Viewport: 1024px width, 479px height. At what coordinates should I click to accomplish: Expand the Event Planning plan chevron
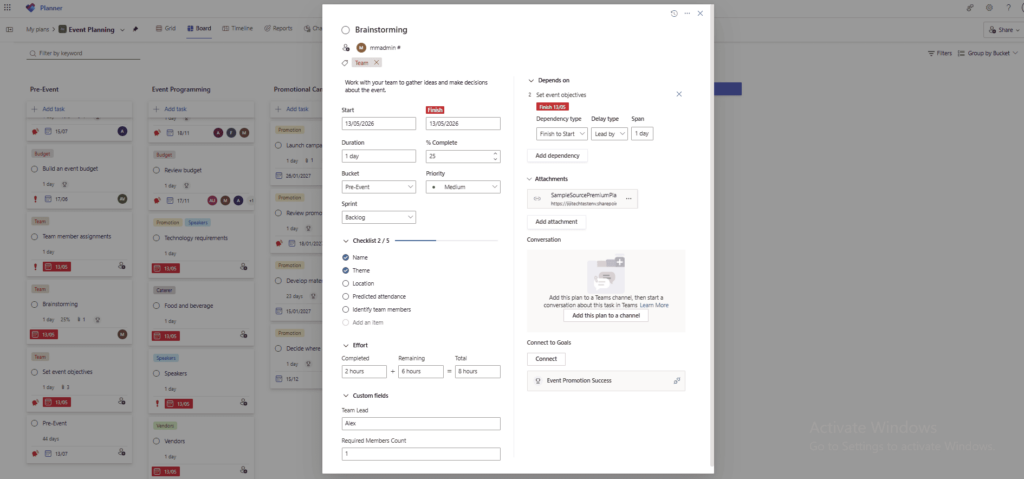point(123,29)
